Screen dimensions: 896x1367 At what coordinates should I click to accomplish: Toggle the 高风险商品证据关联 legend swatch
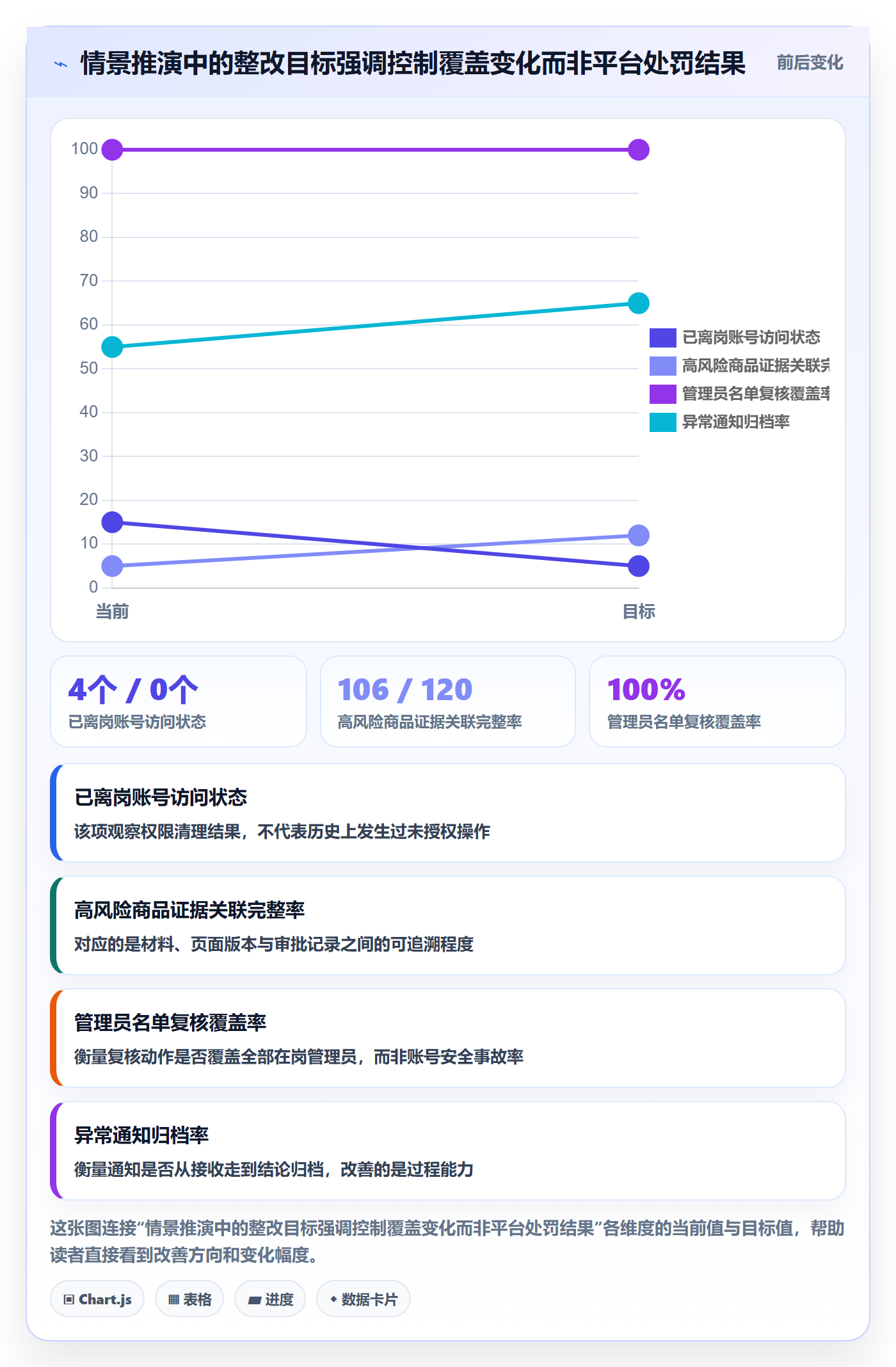pyautogui.click(x=662, y=365)
